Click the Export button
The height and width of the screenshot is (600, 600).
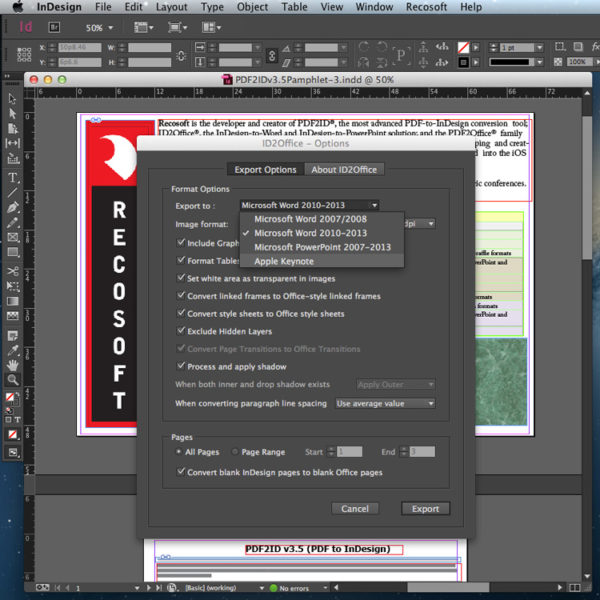[x=425, y=508]
